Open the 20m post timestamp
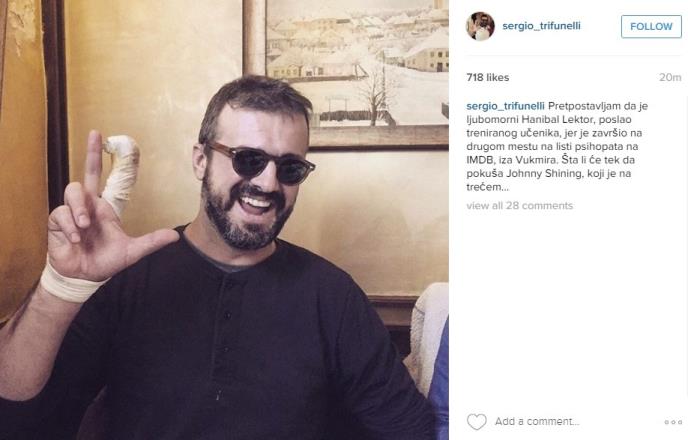 (670, 78)
